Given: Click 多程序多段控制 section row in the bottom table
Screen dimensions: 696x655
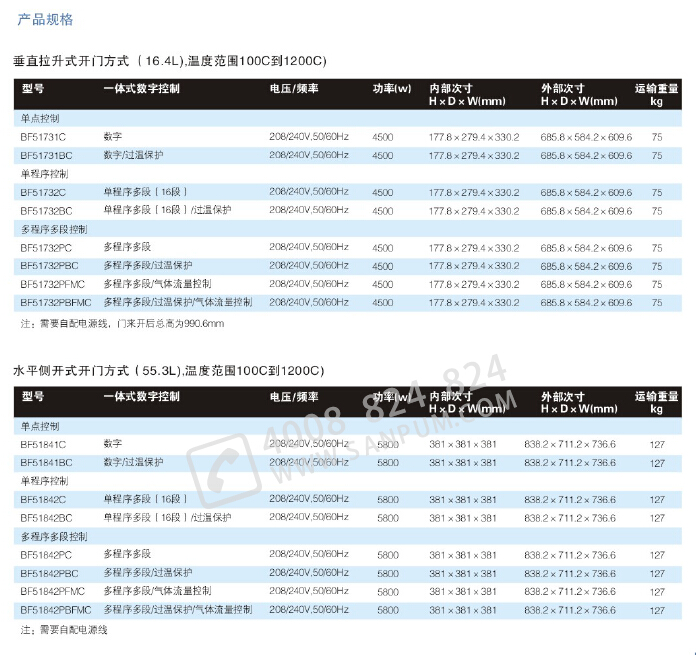Looking at the screenshot, I should click(x=54, y=536).
